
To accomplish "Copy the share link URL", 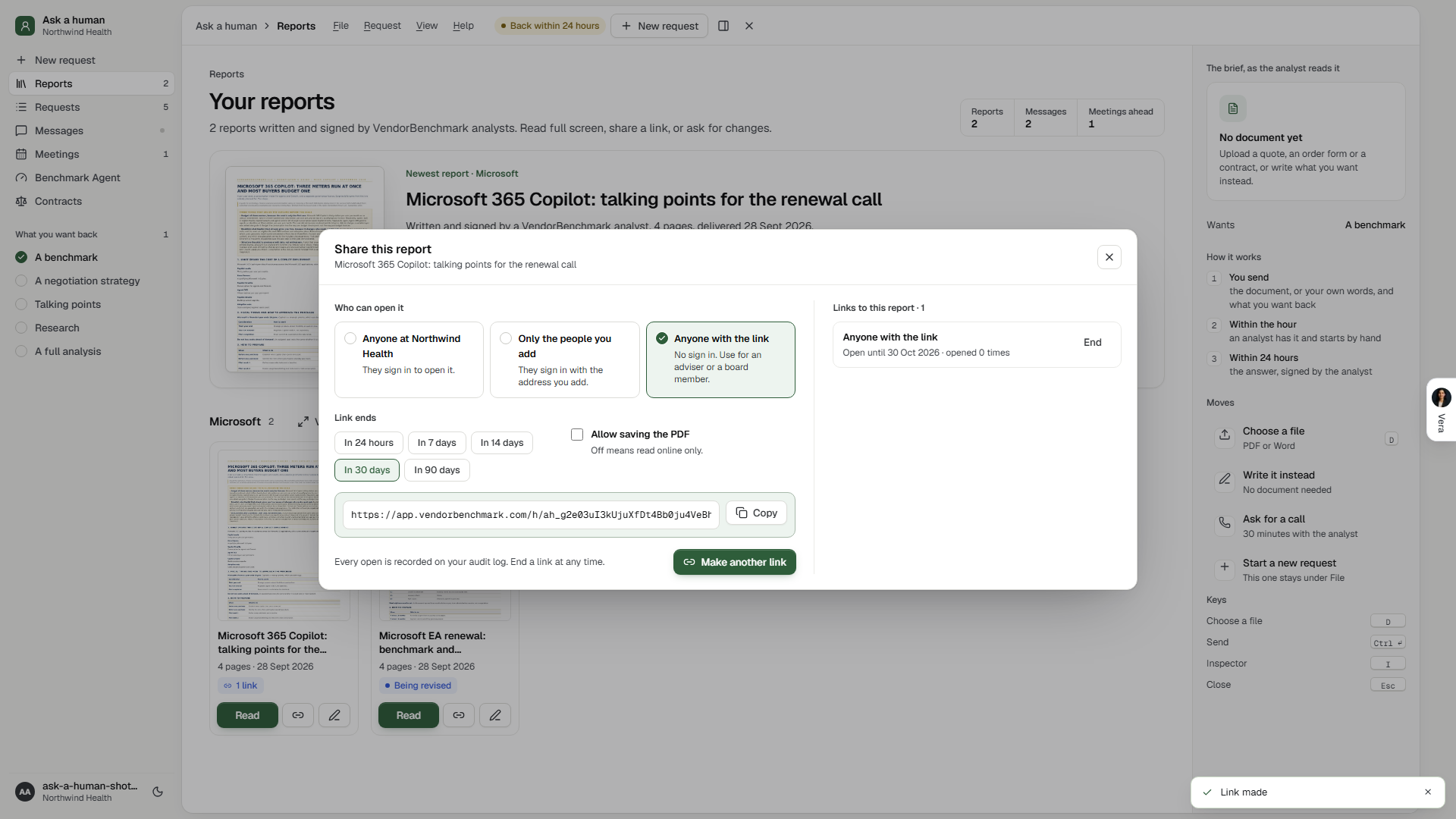I will point(756,513).
